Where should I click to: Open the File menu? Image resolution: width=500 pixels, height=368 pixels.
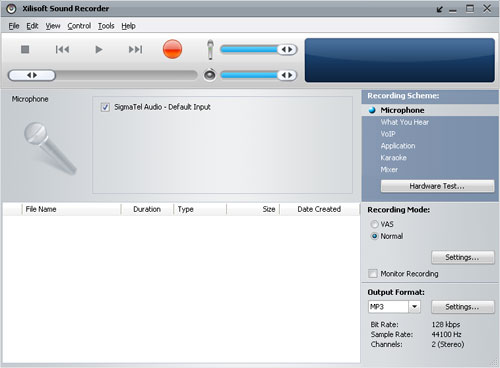pos(14,26)
